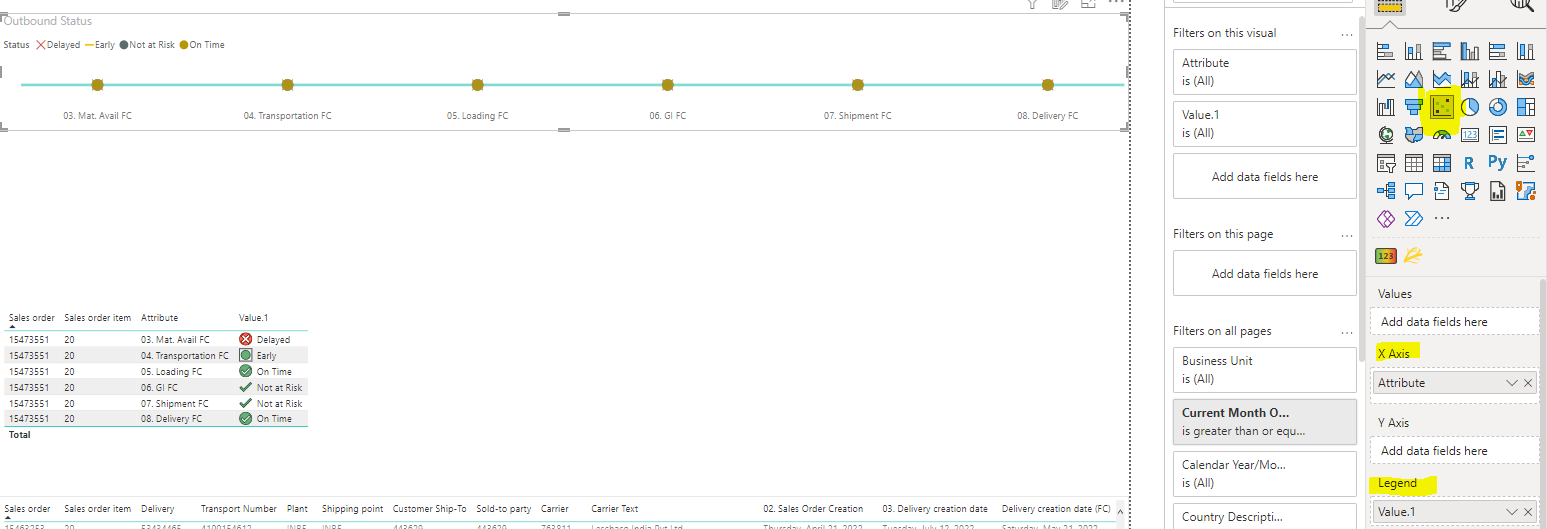Click Add data fields well under Values

point(1455,322)
